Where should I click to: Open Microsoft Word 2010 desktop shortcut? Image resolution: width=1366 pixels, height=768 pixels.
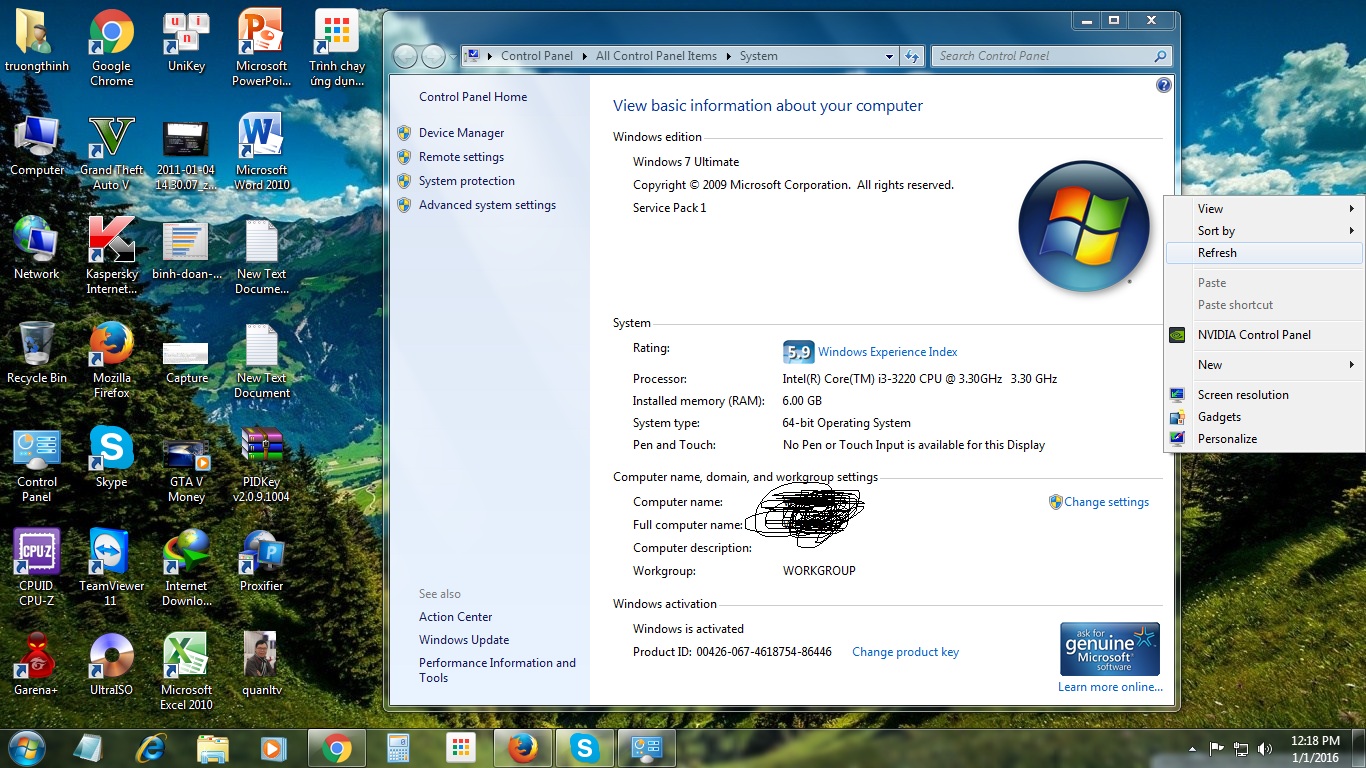coord(261,152)
